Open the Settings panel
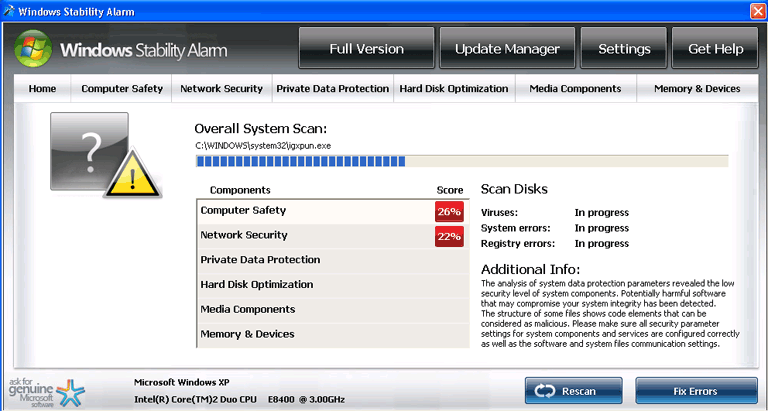768x411 pixels. [624, 49]
